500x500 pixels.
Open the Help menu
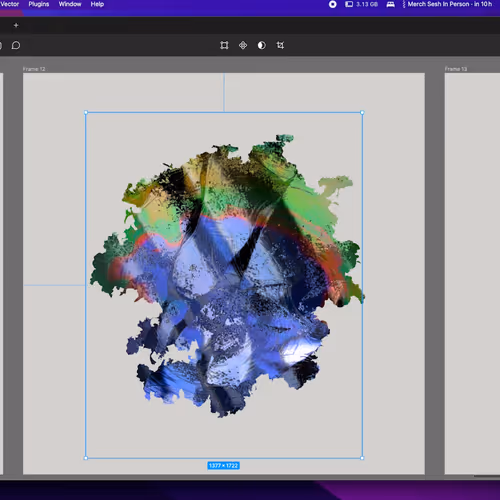pos(97,4)
